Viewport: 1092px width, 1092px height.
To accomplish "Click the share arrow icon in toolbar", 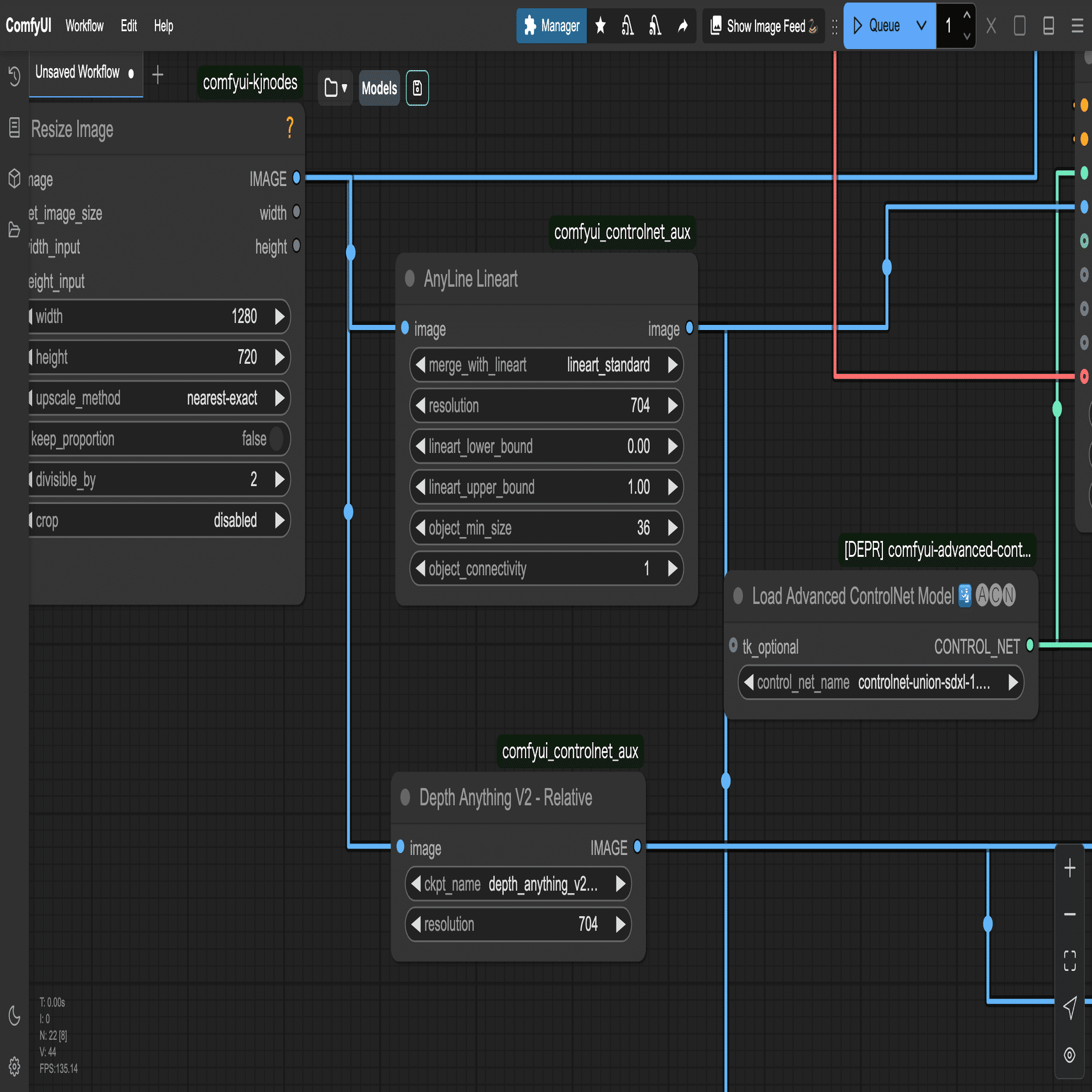I will (682, 26).
